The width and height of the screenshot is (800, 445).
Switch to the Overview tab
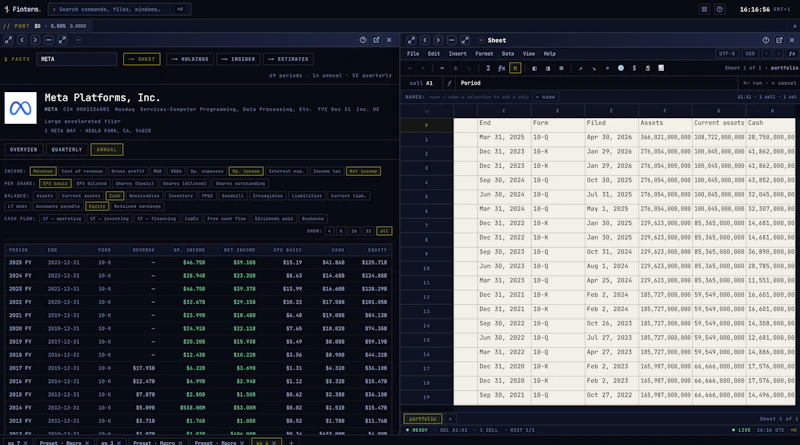pyautogui.click(x=23, y=150)
